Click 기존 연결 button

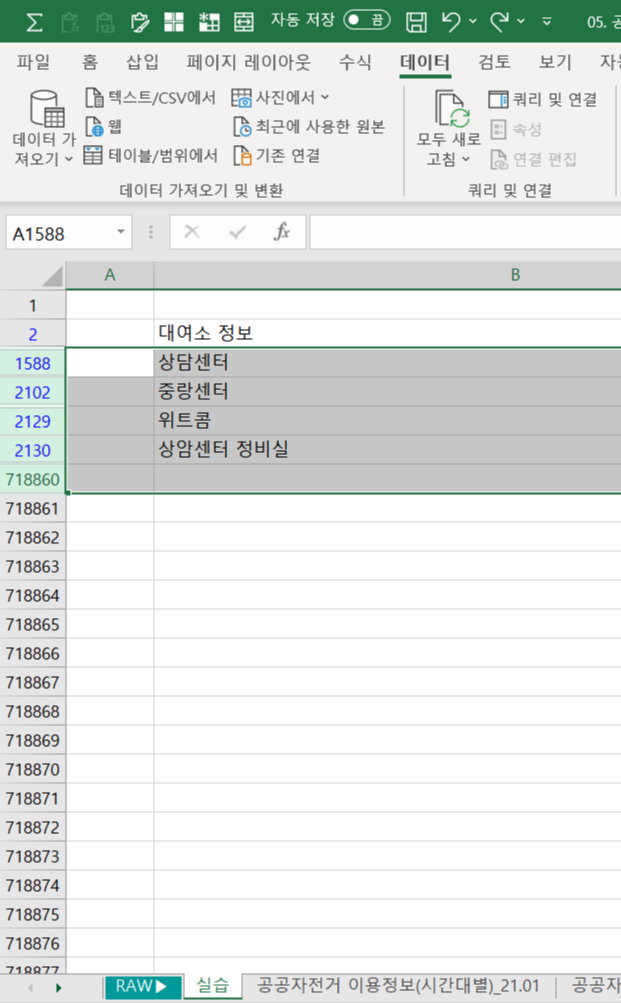pos(276,155)
